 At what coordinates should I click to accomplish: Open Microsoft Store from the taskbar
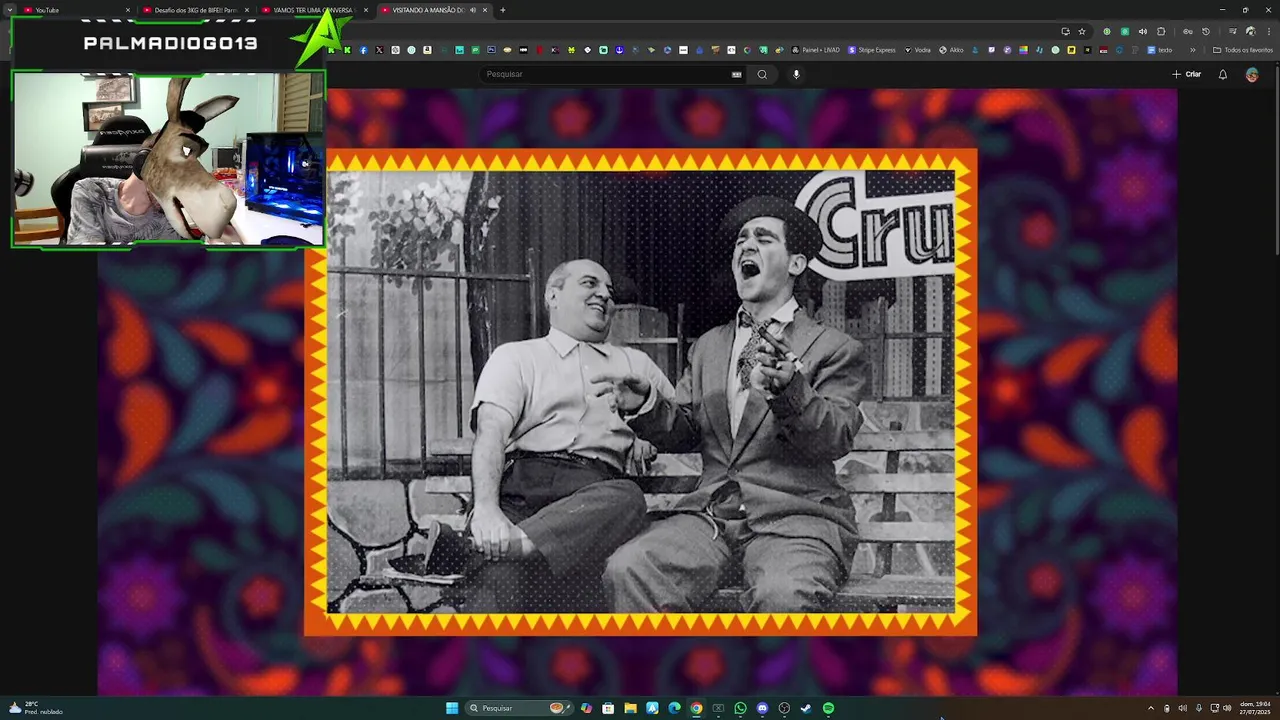pyautogui.click(x=608, y=708)
